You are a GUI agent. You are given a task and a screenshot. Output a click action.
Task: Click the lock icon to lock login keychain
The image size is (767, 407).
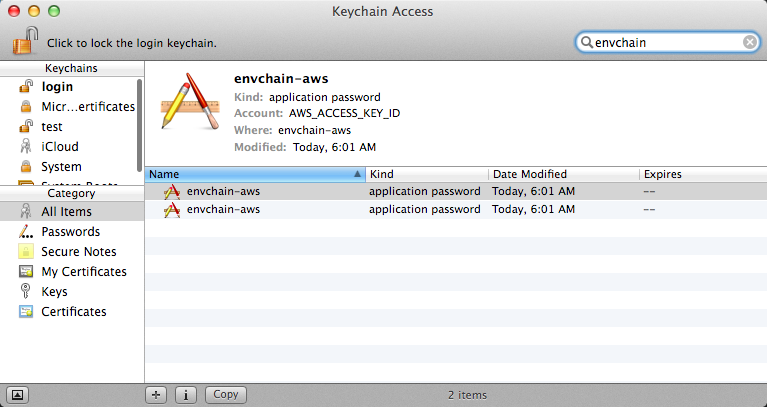pyautogui.click(x=24, y=42)
